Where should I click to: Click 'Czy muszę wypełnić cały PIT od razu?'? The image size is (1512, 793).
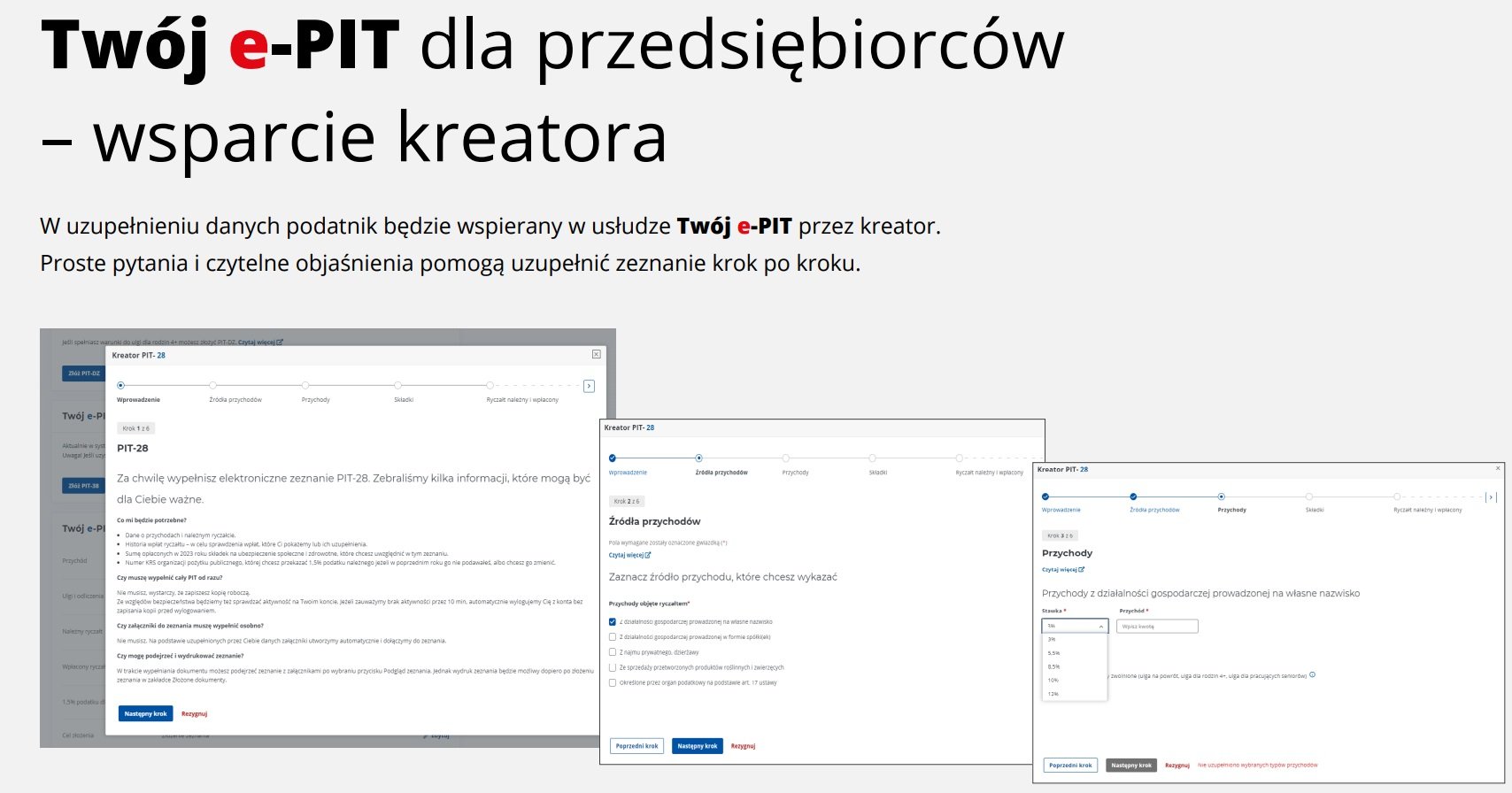click(170, 577)
